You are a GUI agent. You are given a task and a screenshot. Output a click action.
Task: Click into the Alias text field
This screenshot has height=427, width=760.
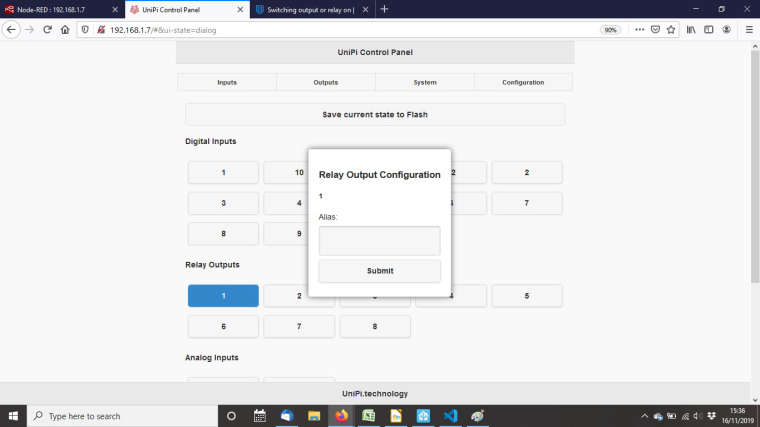point(380,240)
